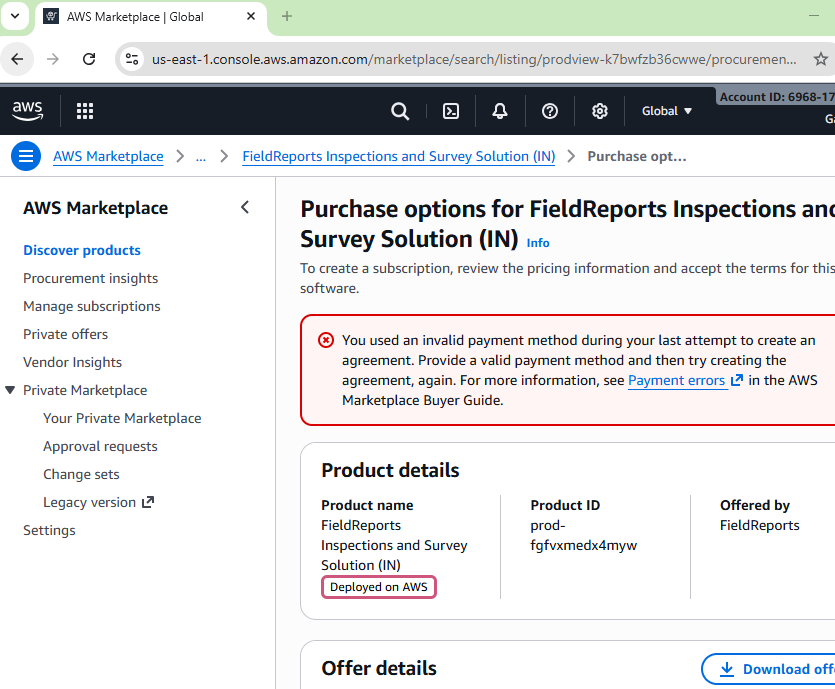Click the Legacy version external-link icon

click(x=148, y=502)
